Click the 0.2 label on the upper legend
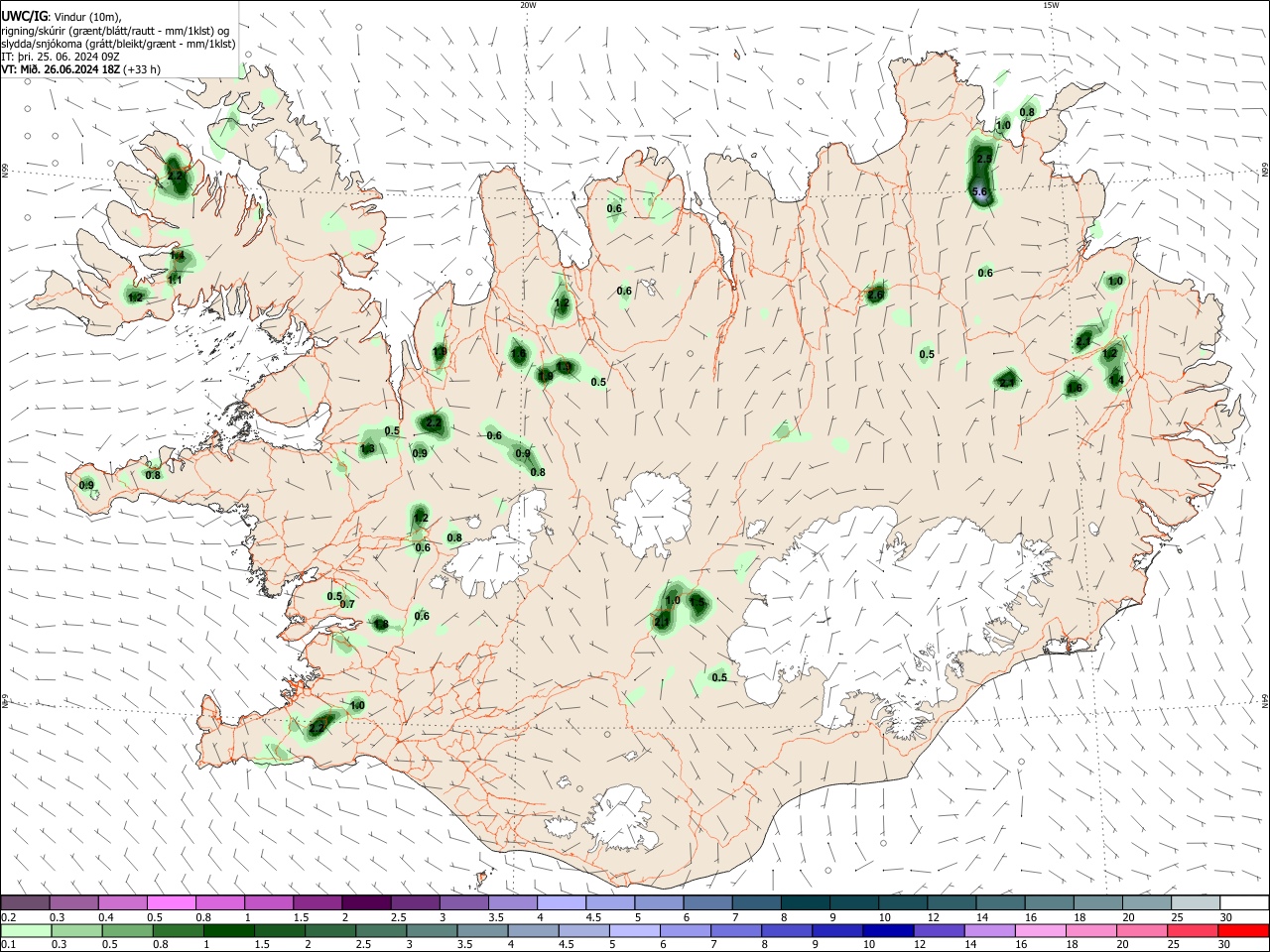The width and height of the screenshot is (1270, 952). (x=8, y=917)
